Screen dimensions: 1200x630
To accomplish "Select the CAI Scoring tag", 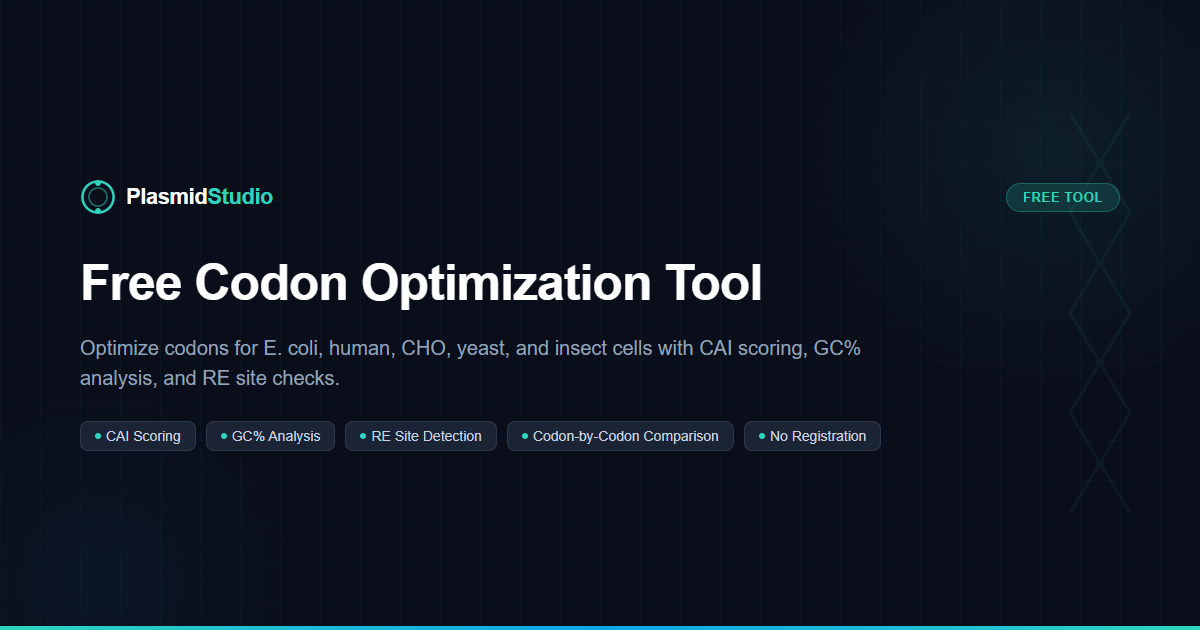I will [x=138, y=436].
